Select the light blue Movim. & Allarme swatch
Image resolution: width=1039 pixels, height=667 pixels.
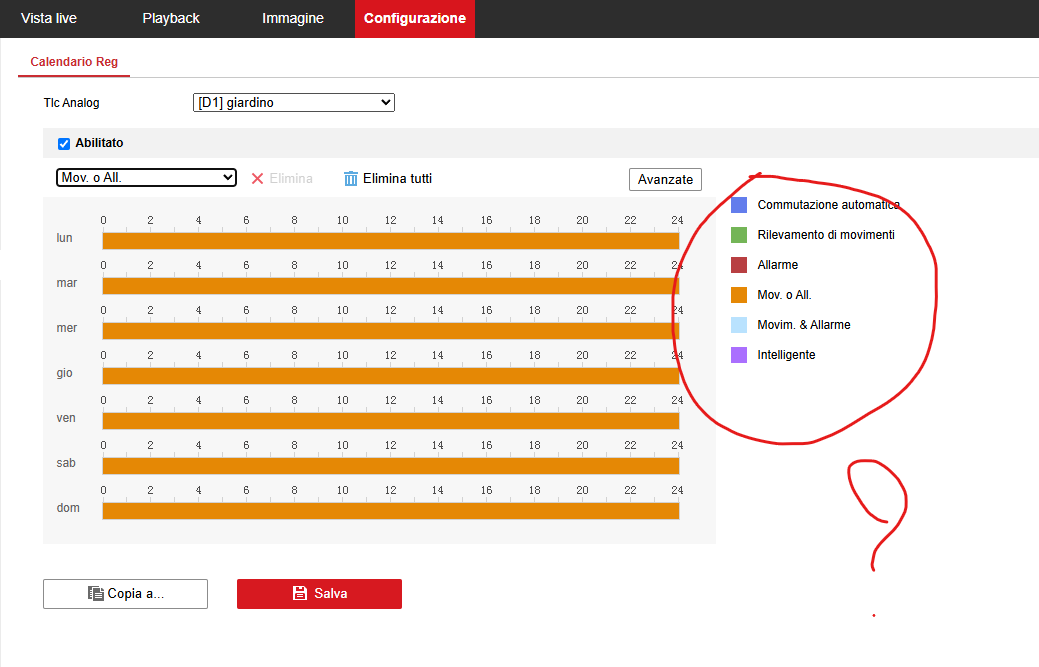[x=739, y=325]
